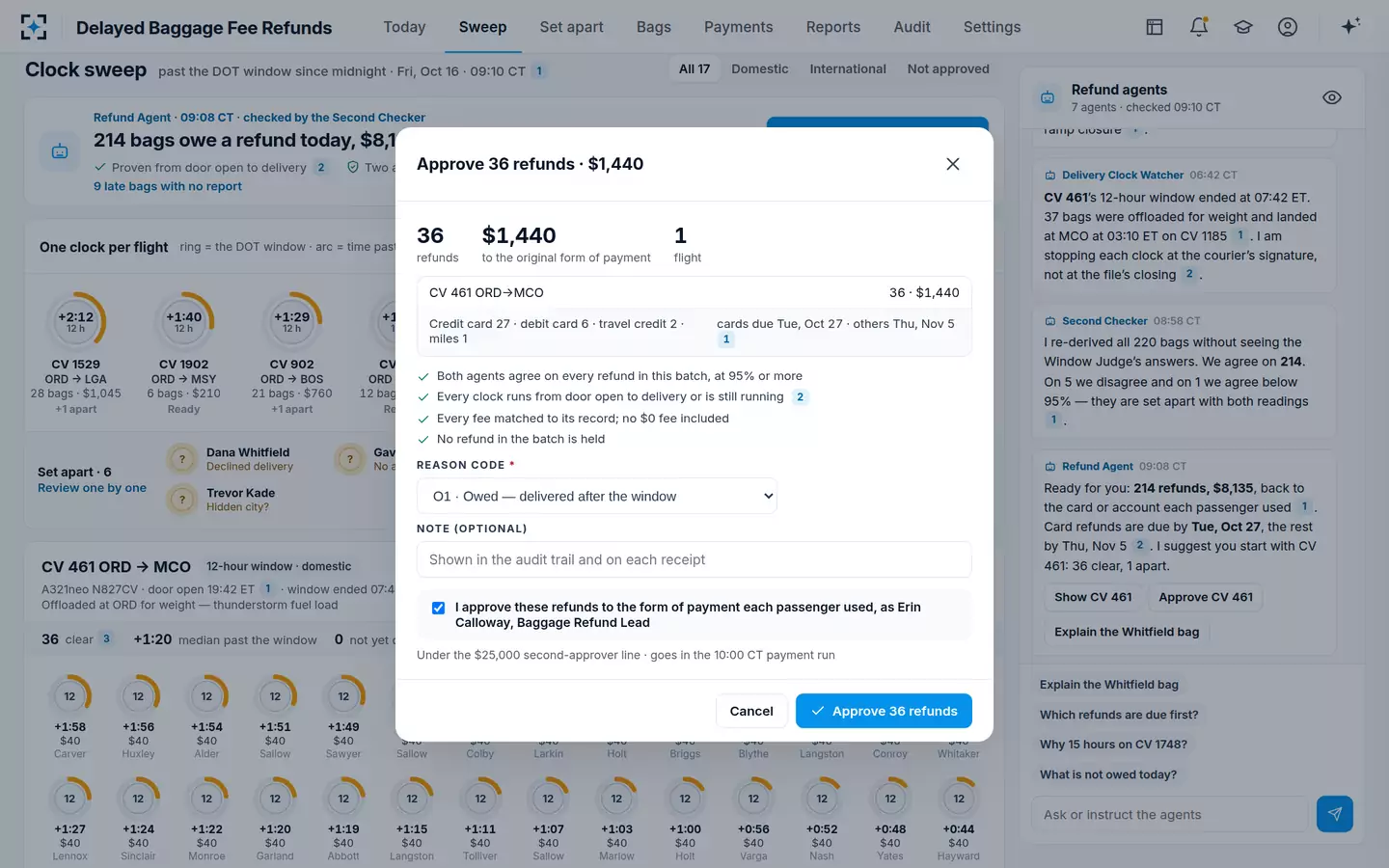Click Show CV 461 in agent panel
The image size is (1389, 868).
point(1093,597)
